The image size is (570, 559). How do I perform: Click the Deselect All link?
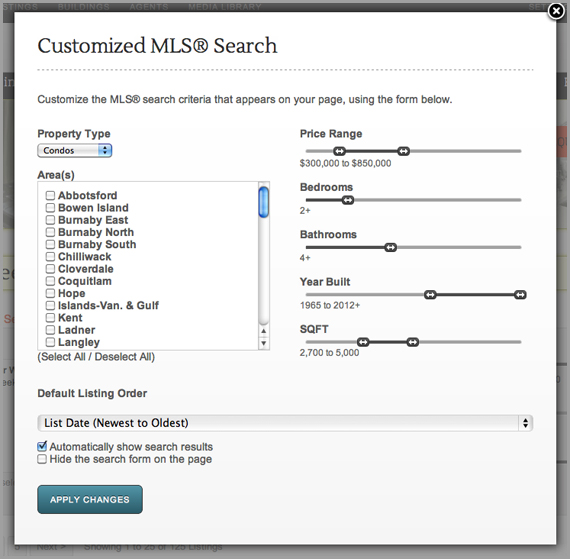click(123, 357)
